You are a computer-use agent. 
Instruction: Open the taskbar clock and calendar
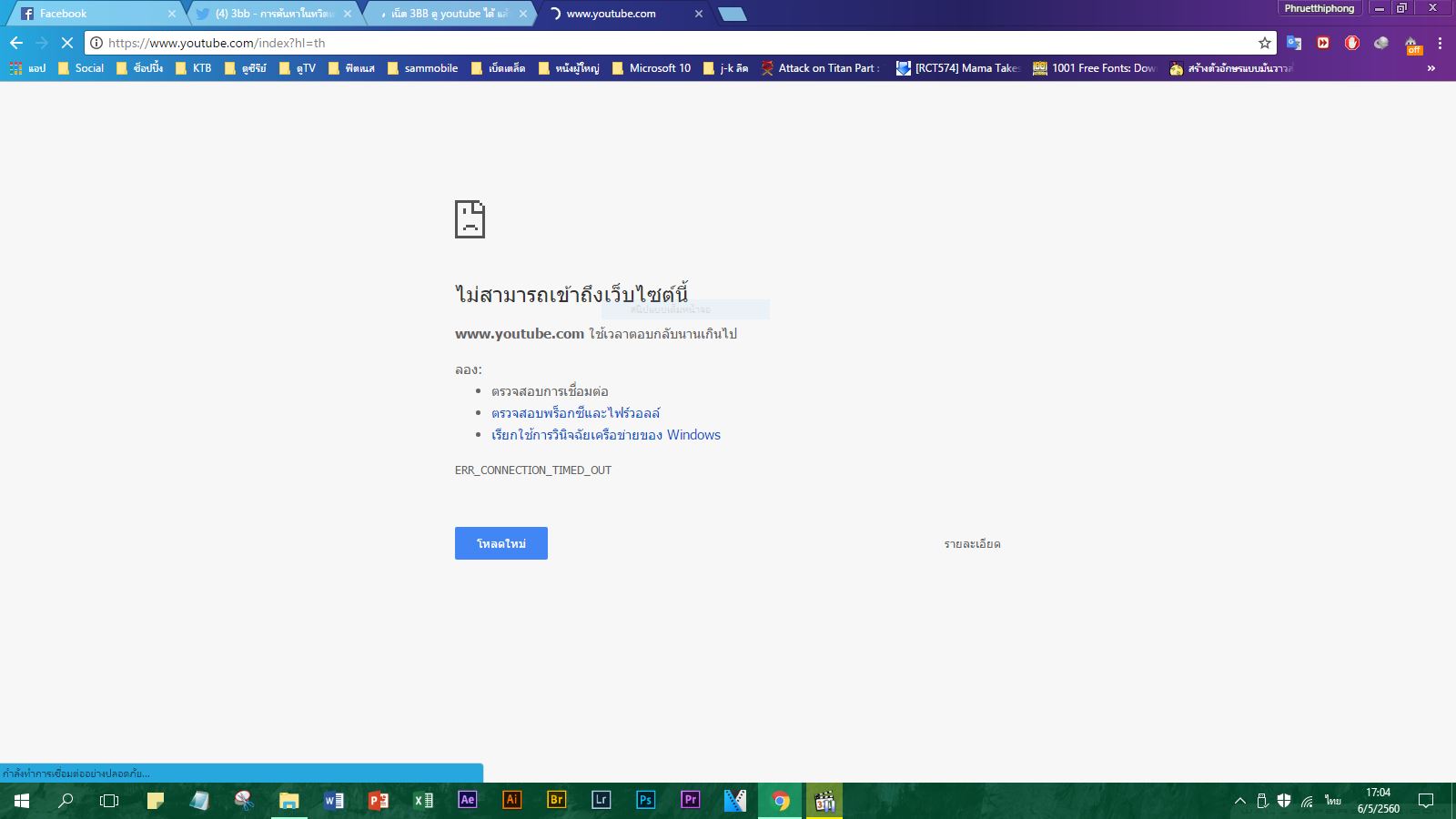point(1379,801)
